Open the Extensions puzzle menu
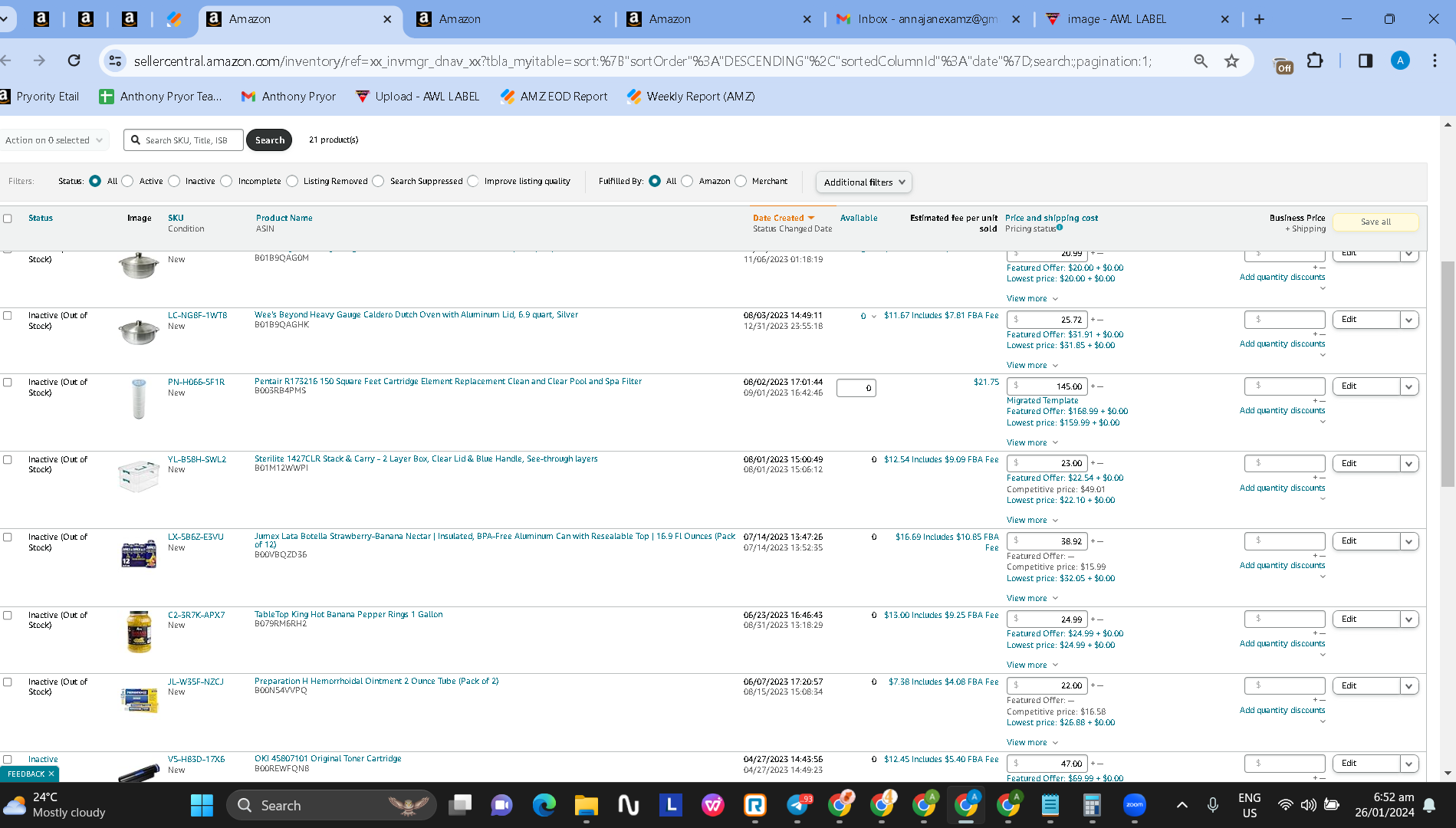Viewport: 1456px width, 828px height. [x=1315, y=61]
